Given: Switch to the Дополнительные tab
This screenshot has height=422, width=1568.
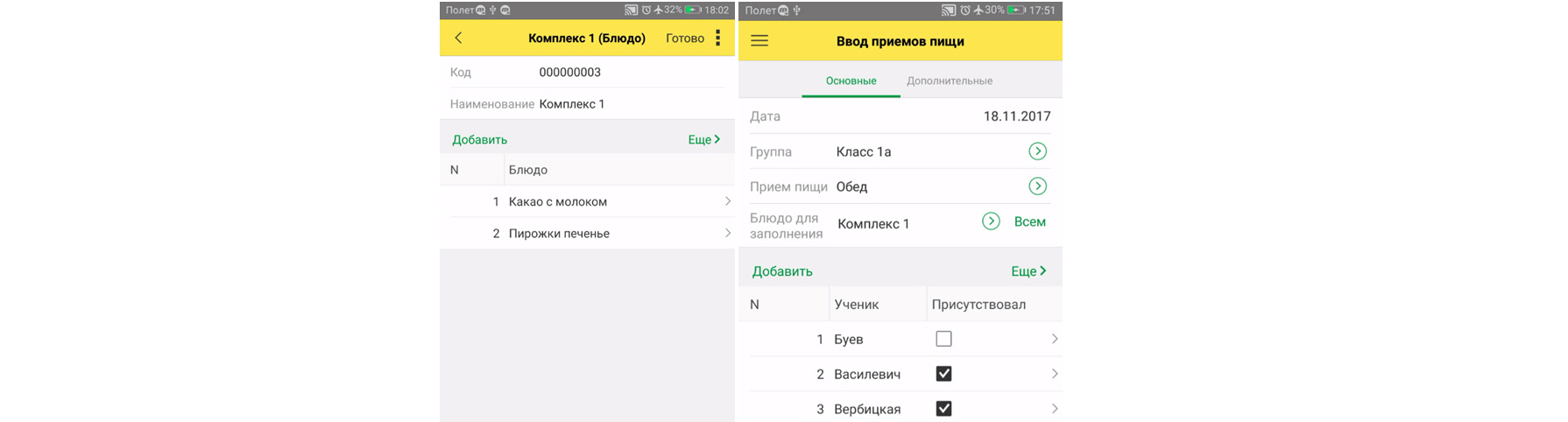Looking at the screenshot, I should (x=950, y=81).
